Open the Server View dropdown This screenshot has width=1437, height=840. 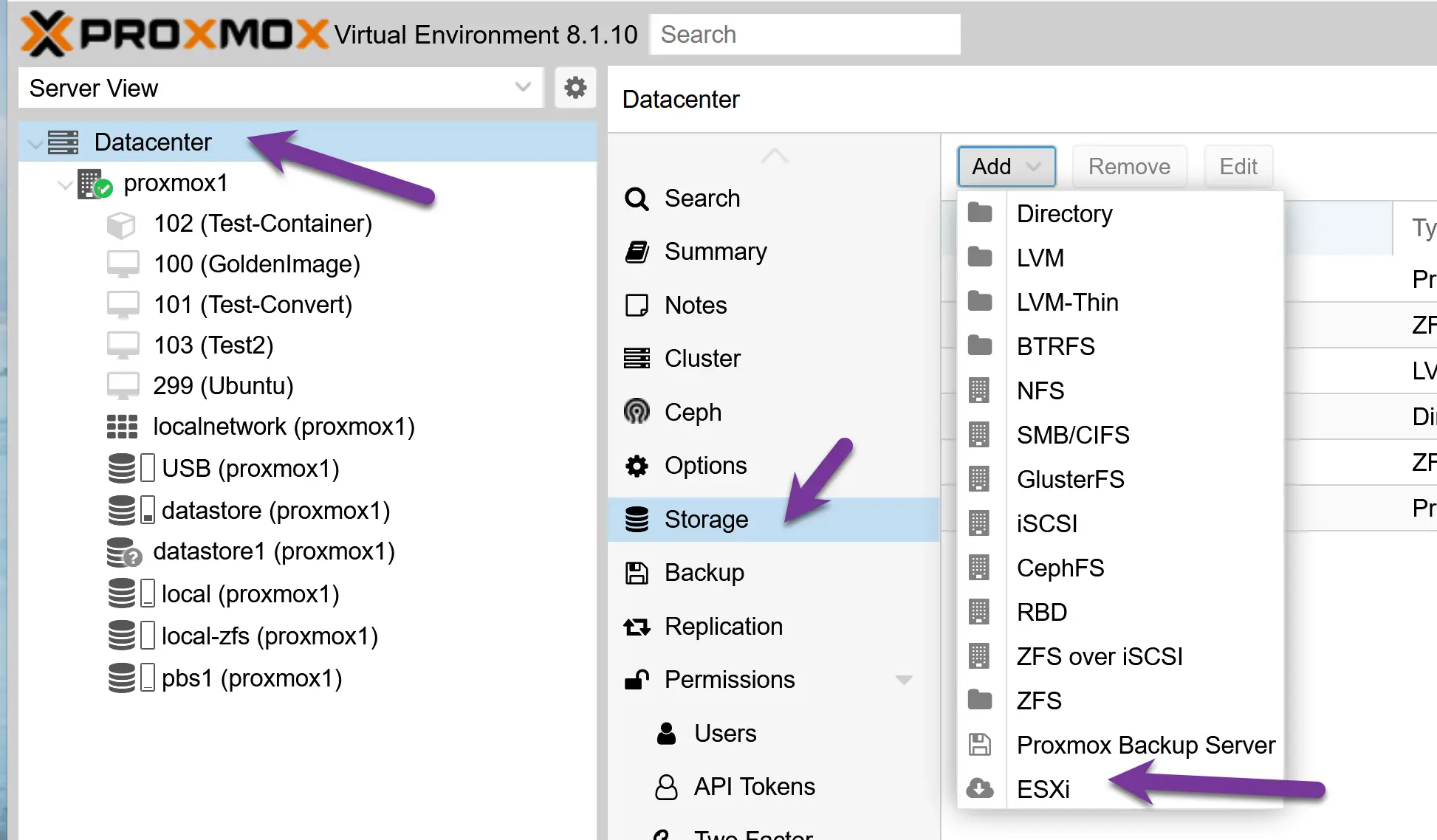[x=523, y=87]
